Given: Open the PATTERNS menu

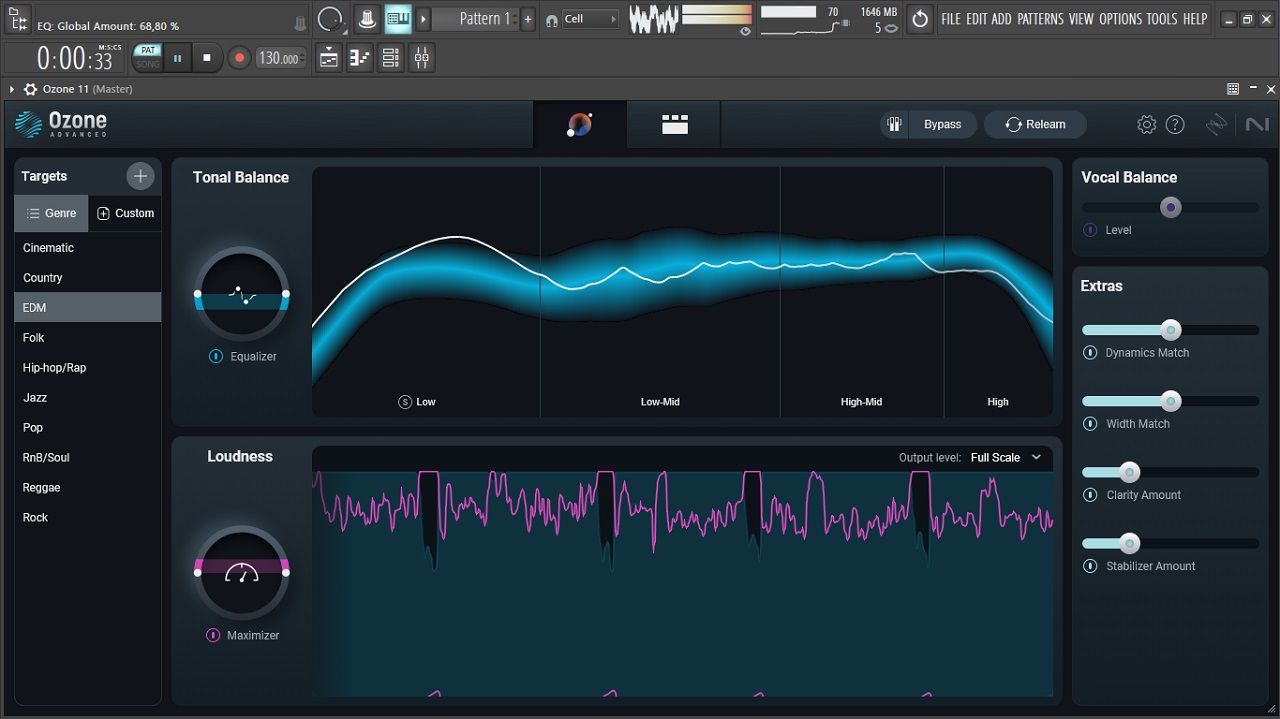Looking at the screenshot, I should point(1040,19).
